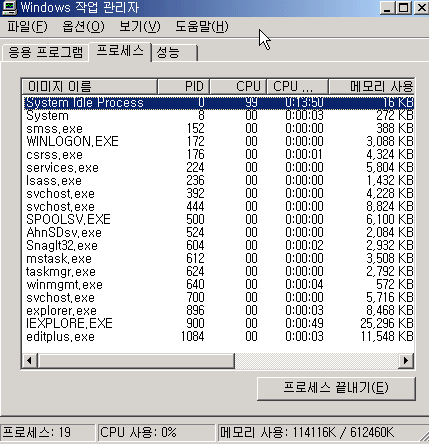Image resolution: width=429 pixels, height=444 pixels.
Task: Select the SPOOLSV.EXE process
Action: [x=218, y=220]
